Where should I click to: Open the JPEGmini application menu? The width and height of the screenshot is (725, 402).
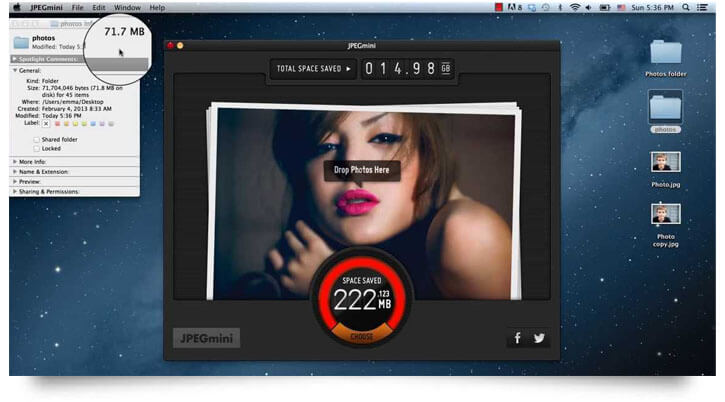point(46,7)
